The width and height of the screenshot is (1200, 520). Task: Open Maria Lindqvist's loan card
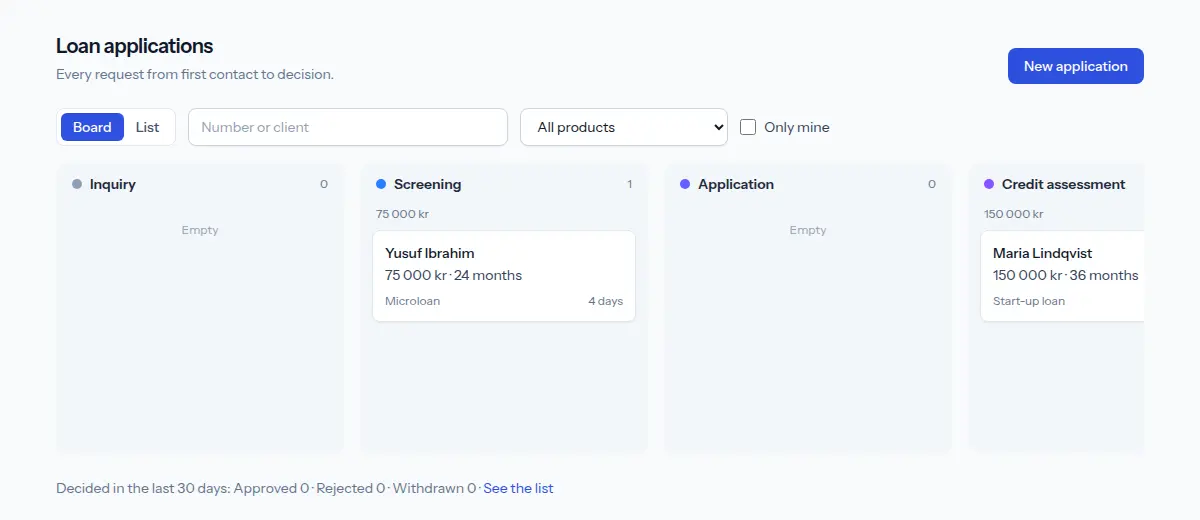[x=1062, y=276]
